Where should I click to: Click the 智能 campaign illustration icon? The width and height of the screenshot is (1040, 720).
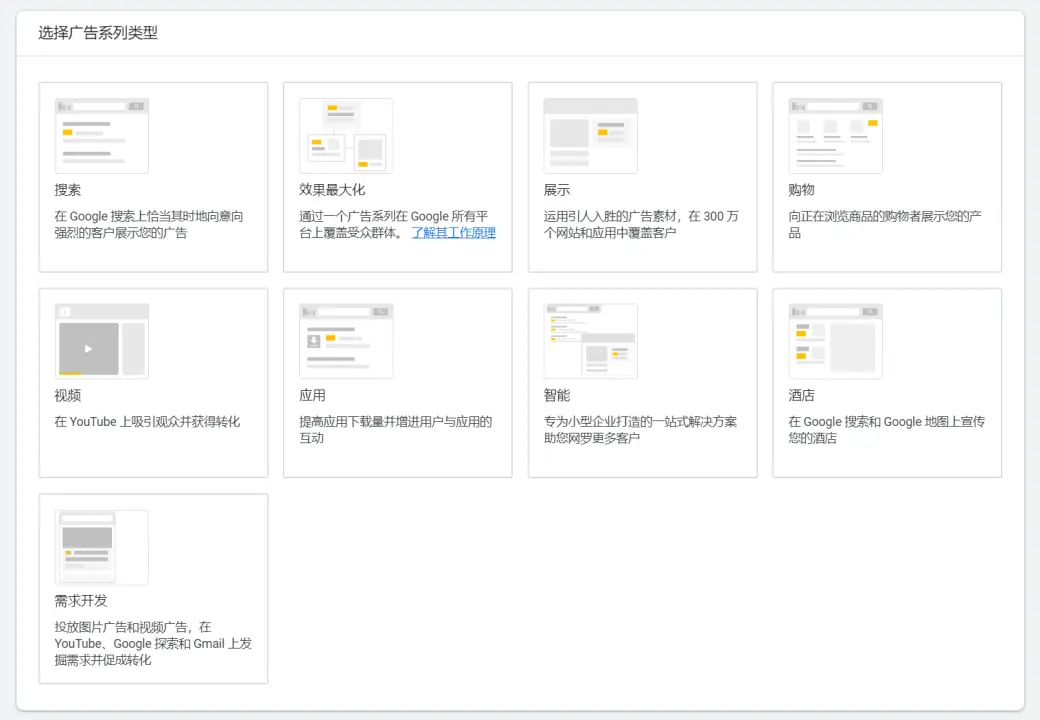click(590, 341)
